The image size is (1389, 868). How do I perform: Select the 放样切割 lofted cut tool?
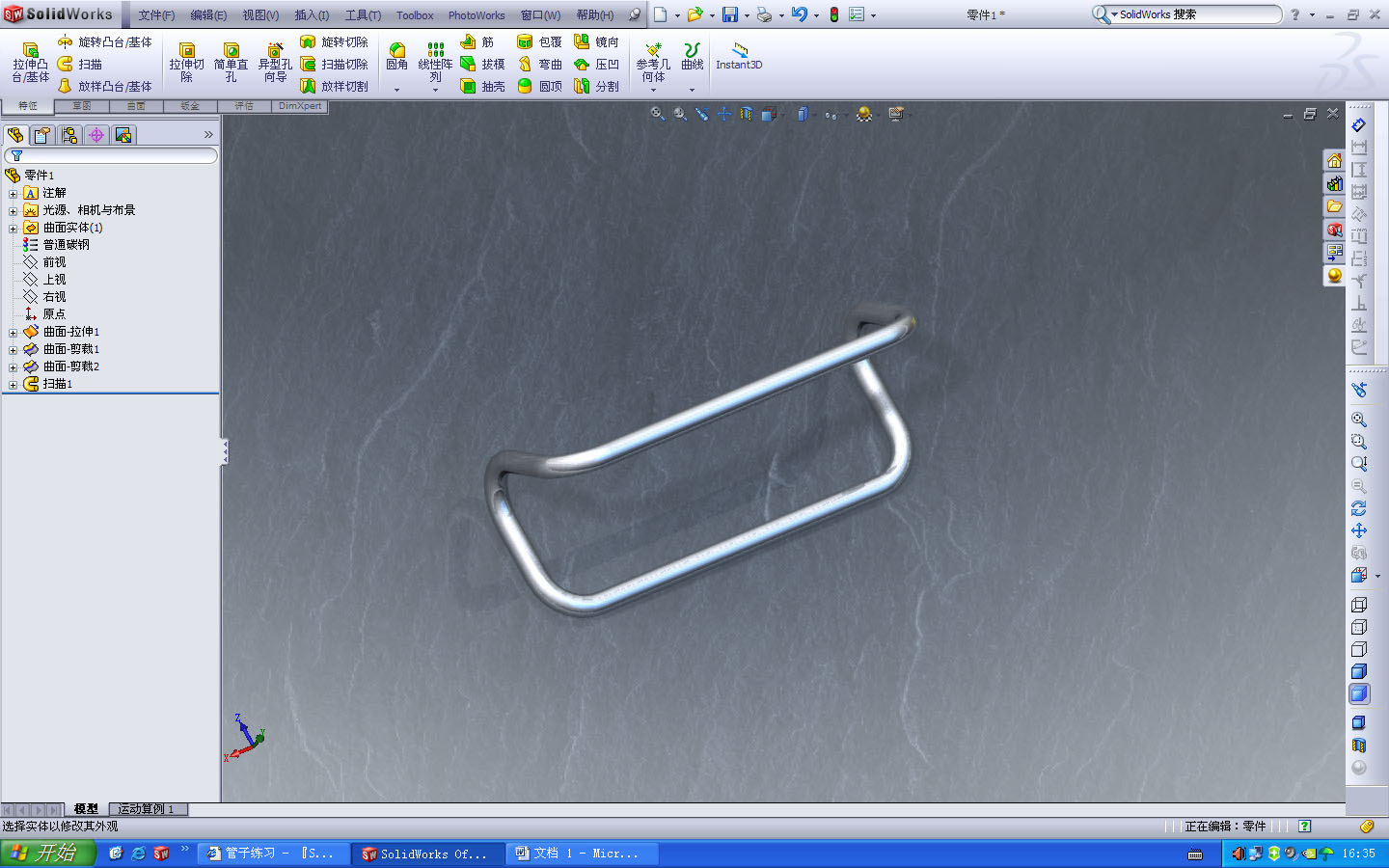coord(334,86)
